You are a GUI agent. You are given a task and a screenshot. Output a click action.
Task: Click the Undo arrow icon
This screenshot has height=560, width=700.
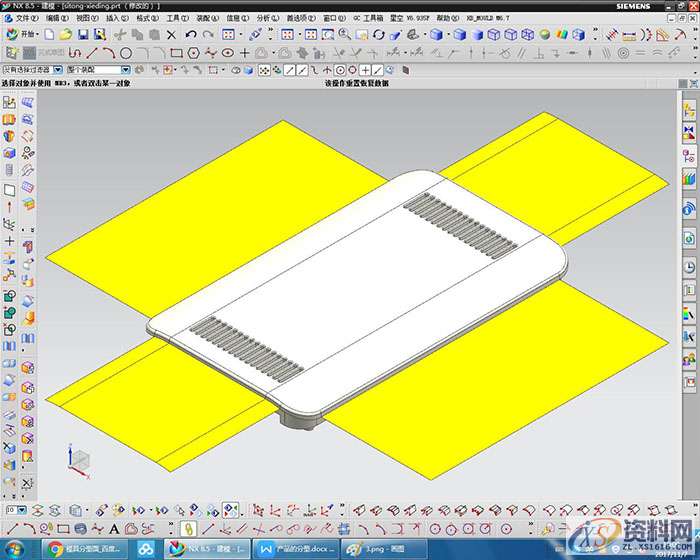pyautogui.click(x=191, y=35)
